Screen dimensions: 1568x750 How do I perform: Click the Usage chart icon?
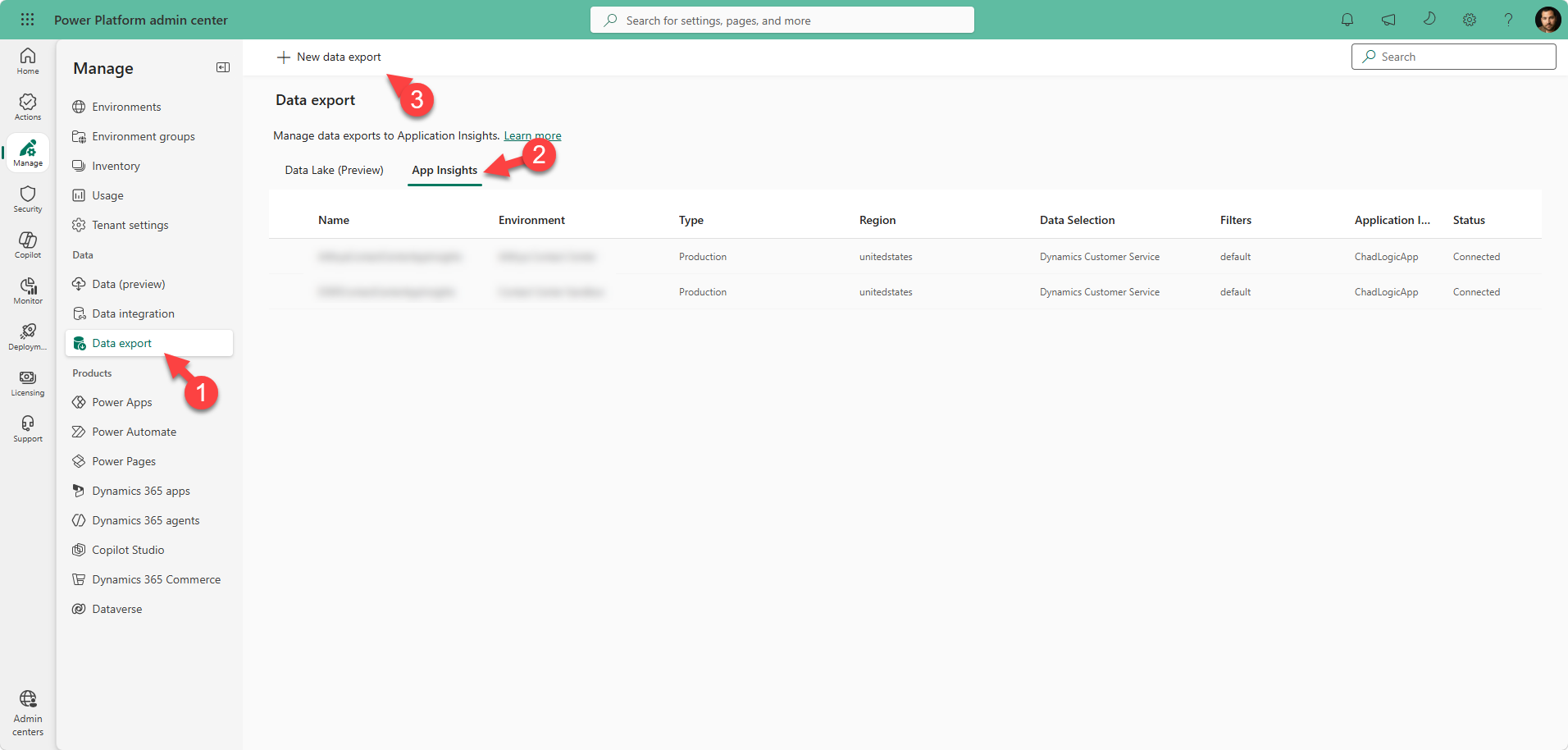pyautogui.click(x=79, y=195)
